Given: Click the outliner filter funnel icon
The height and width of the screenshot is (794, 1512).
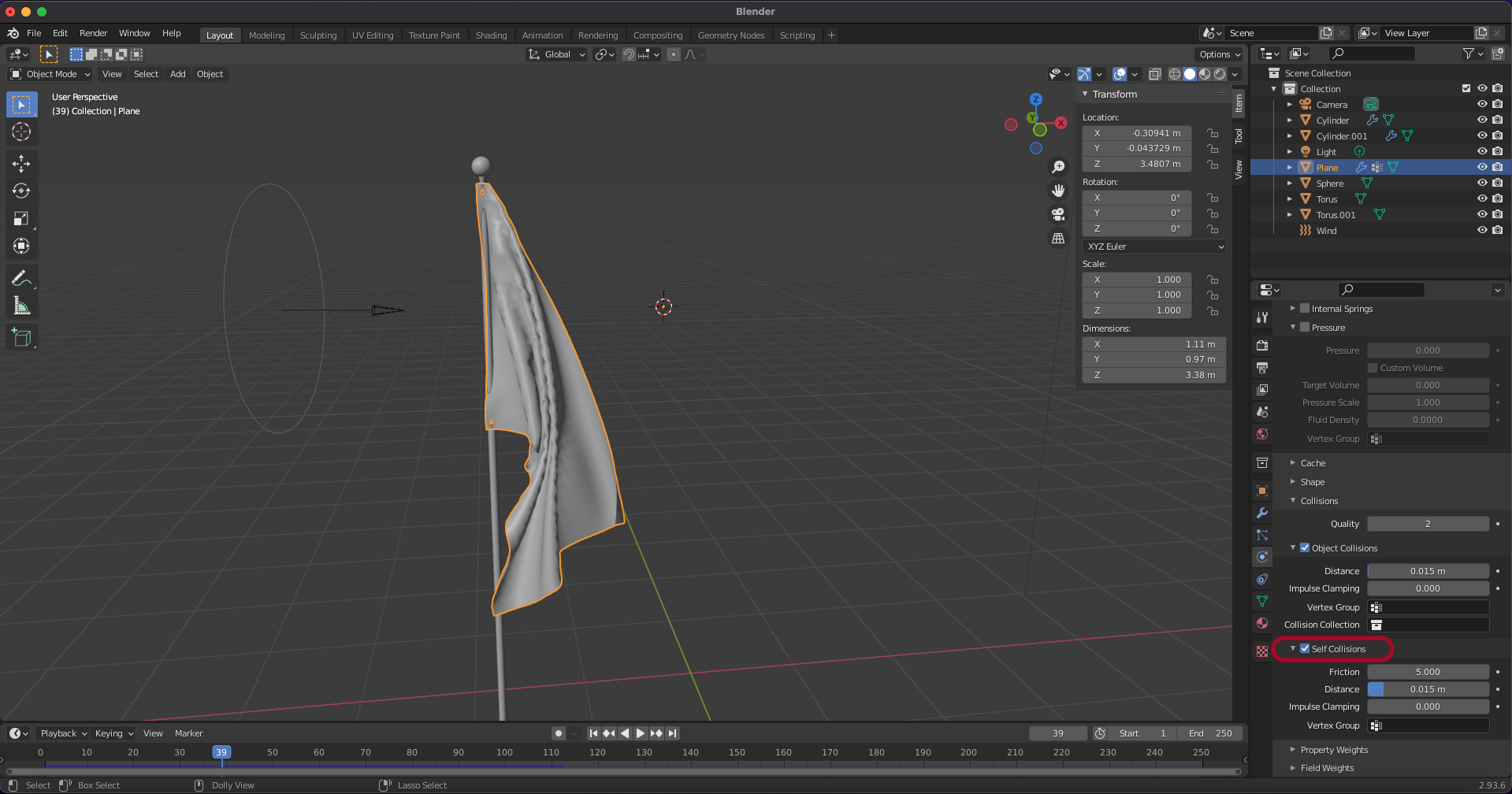Looking at the screenshot, I should [1469, 54].
